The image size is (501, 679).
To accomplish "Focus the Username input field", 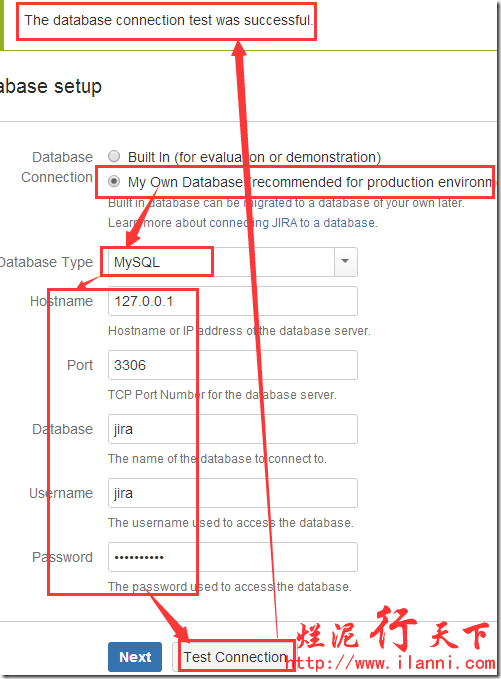I will pos(233,493).
